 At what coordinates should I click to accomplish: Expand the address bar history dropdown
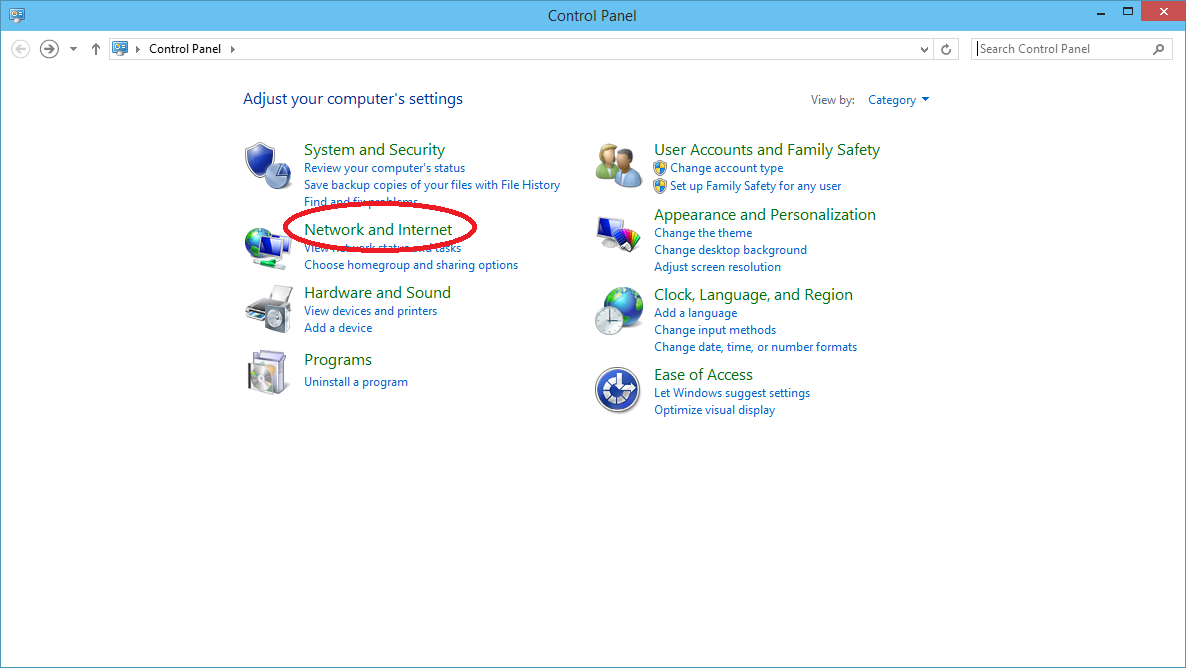(x=924, y=49)
